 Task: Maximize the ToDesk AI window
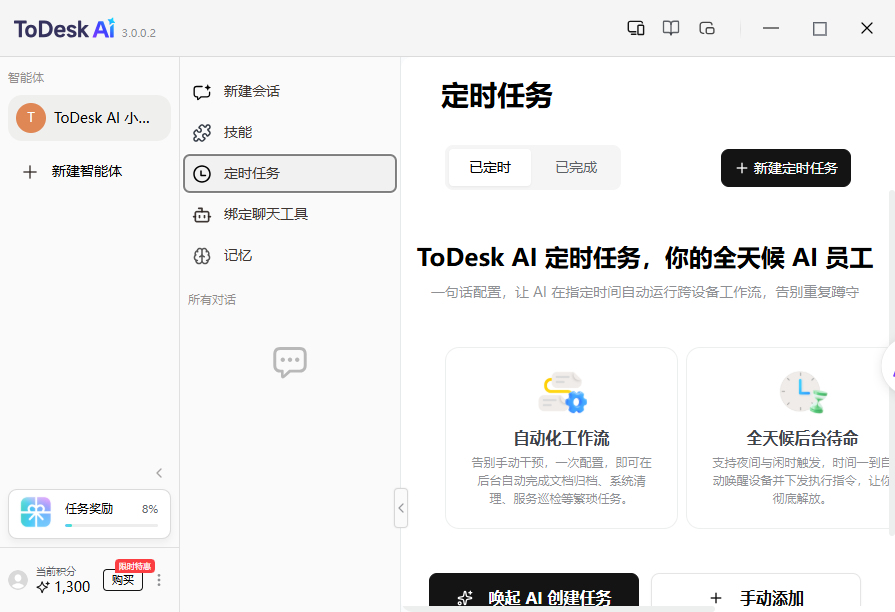(x=820, y=29)
